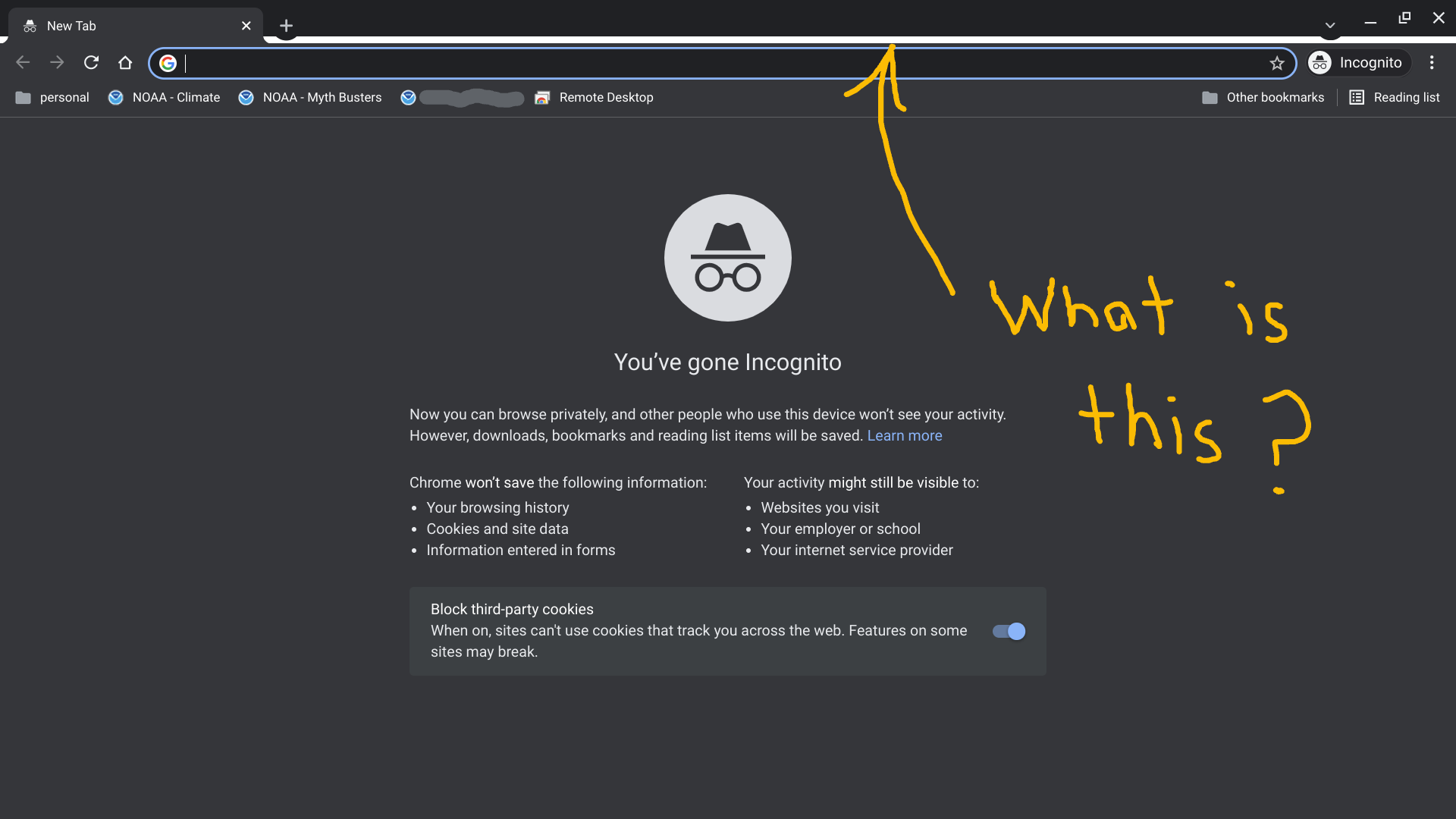Screen dimensions: 1456x819
Task: Click "Your browsing history" list item
Action: pos(497,508)
